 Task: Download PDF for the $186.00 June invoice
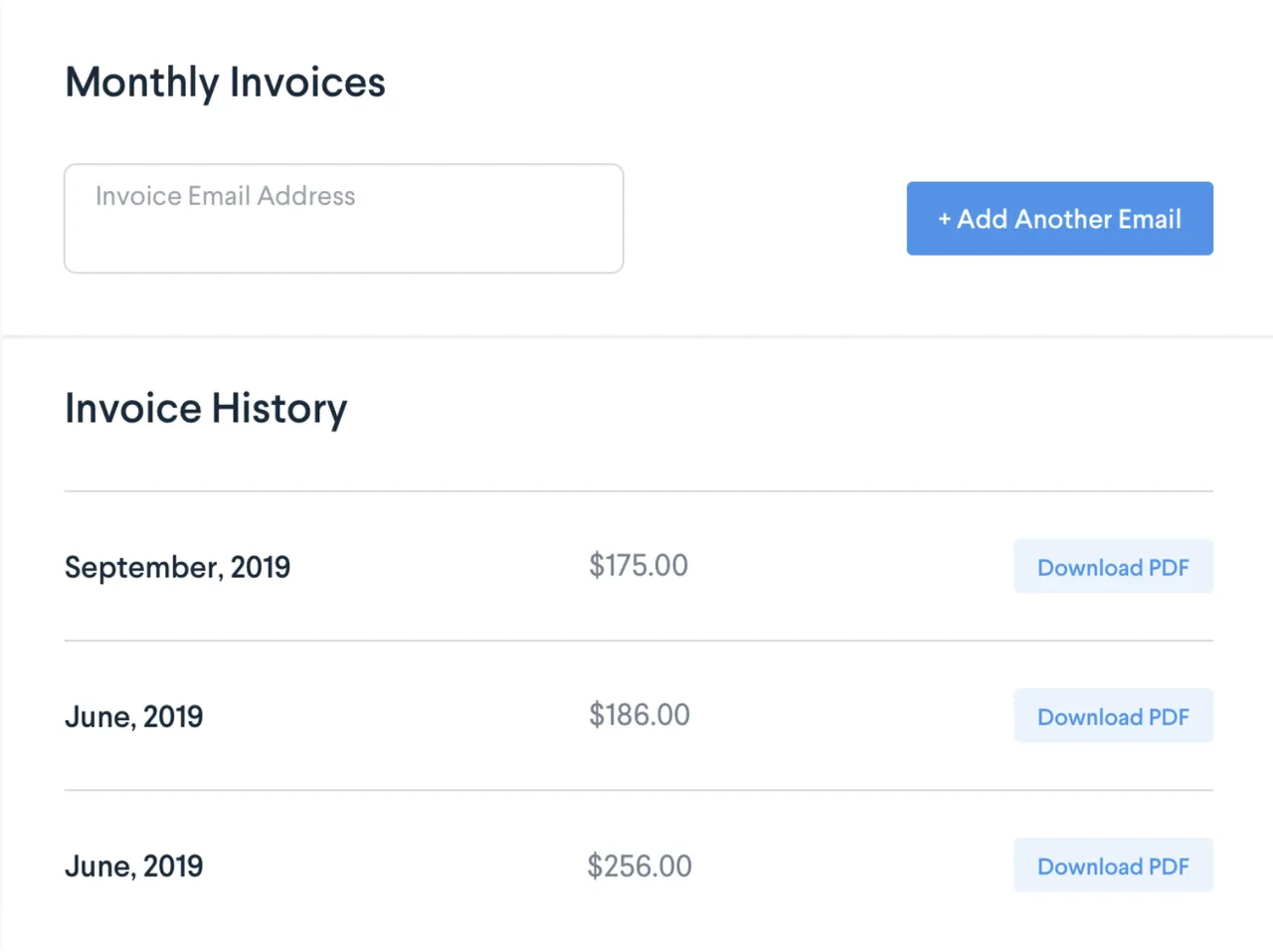1113,715
